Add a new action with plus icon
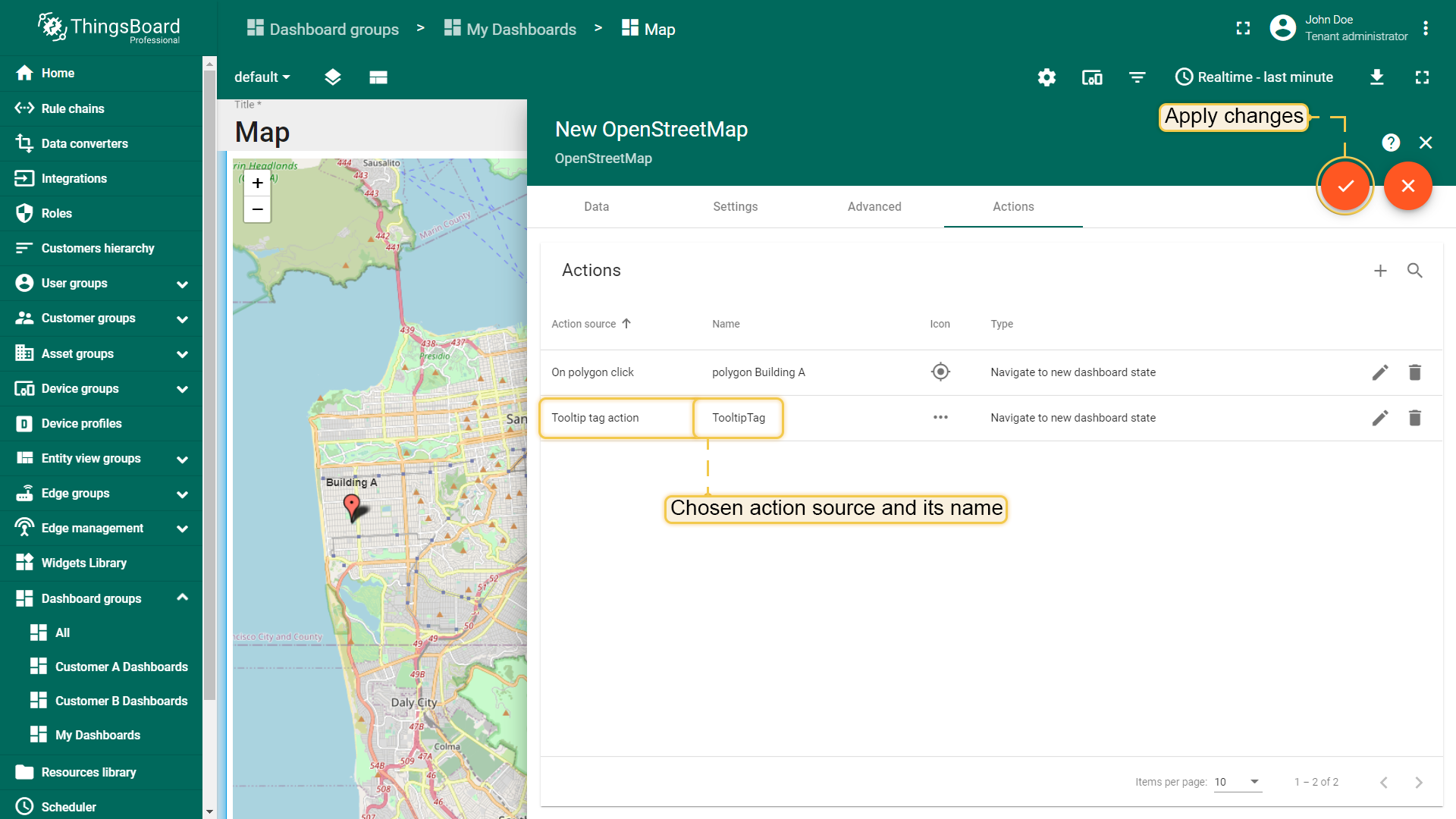 coord(1380,271)
